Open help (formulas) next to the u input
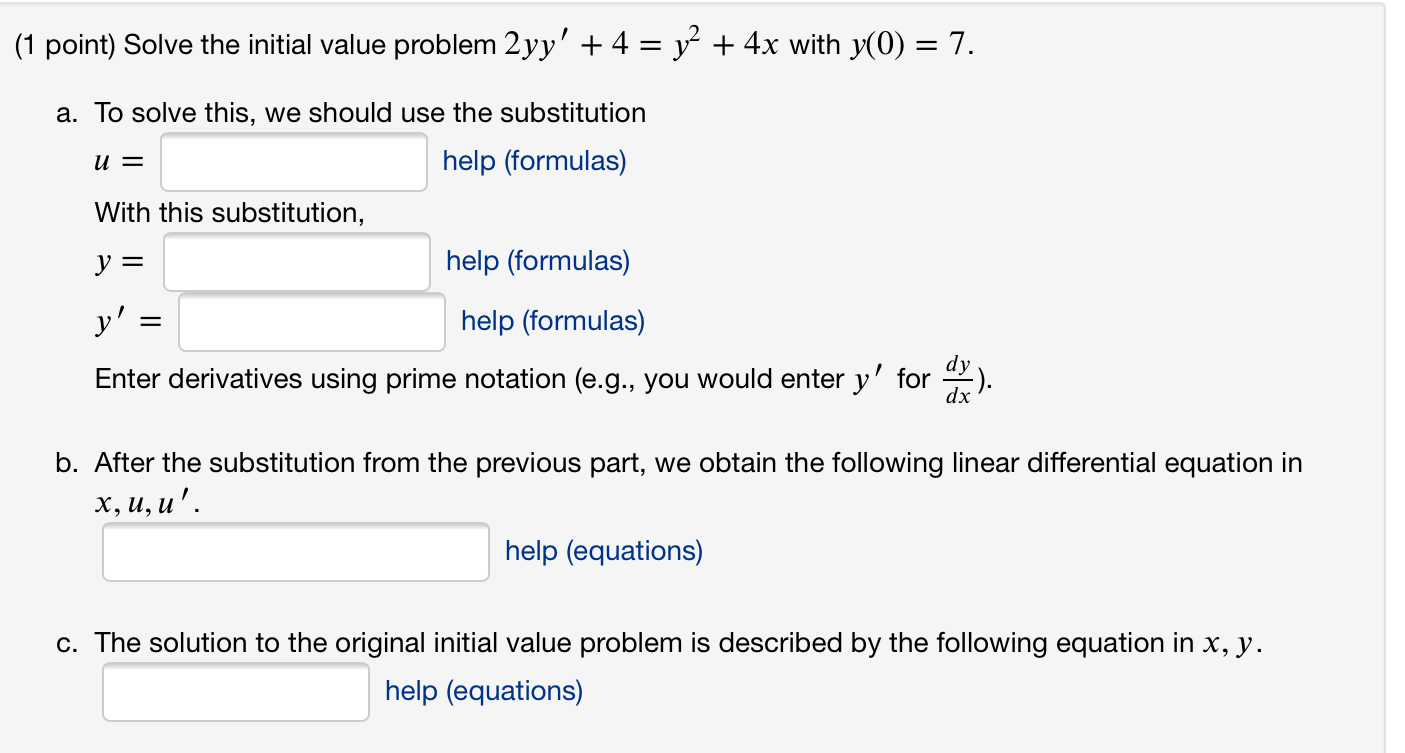The width and height of the screenshot is (1405, 753). [533, 161]
